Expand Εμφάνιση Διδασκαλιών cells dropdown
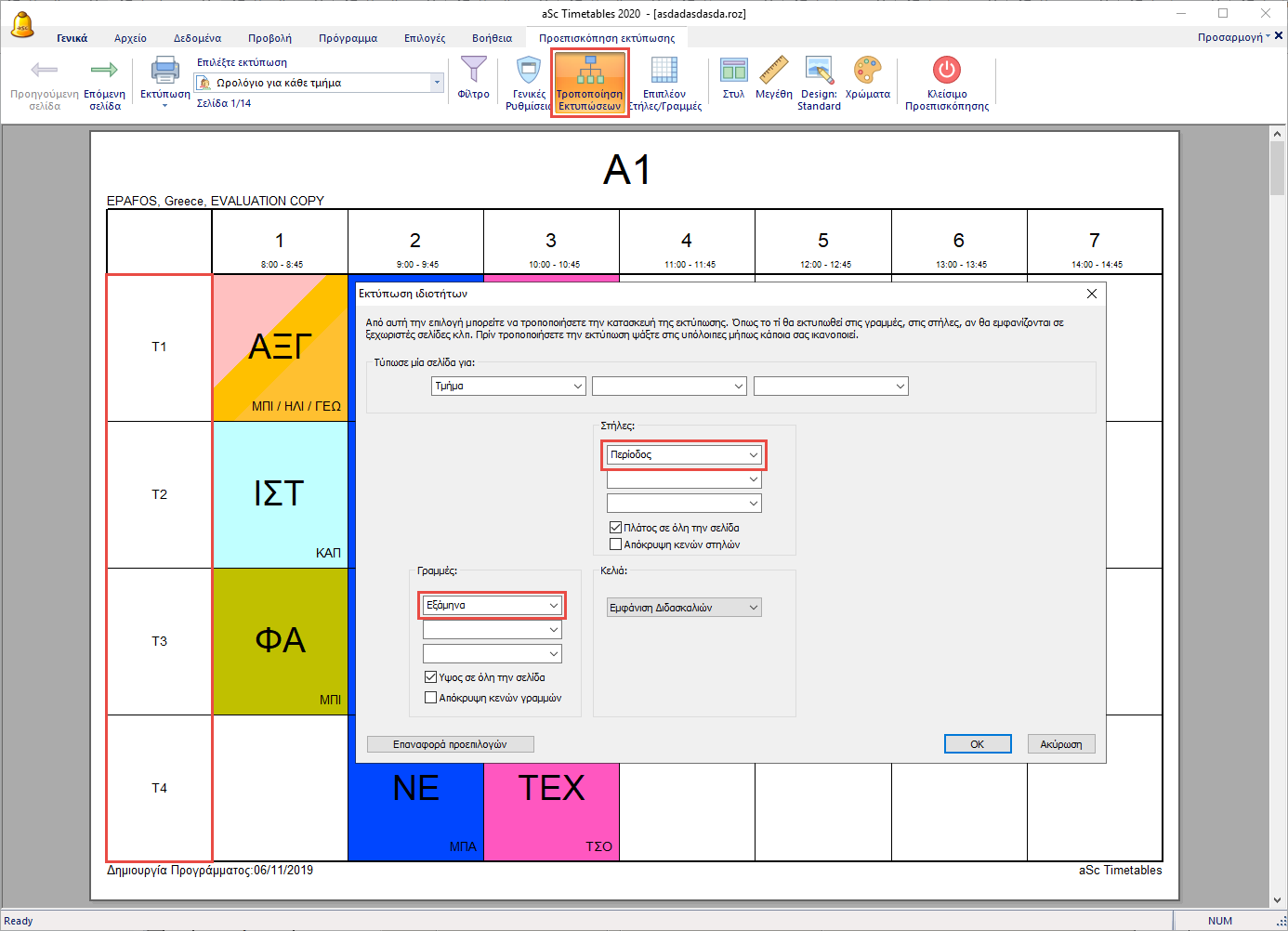The image size is (1288, 931). [684, 608]
